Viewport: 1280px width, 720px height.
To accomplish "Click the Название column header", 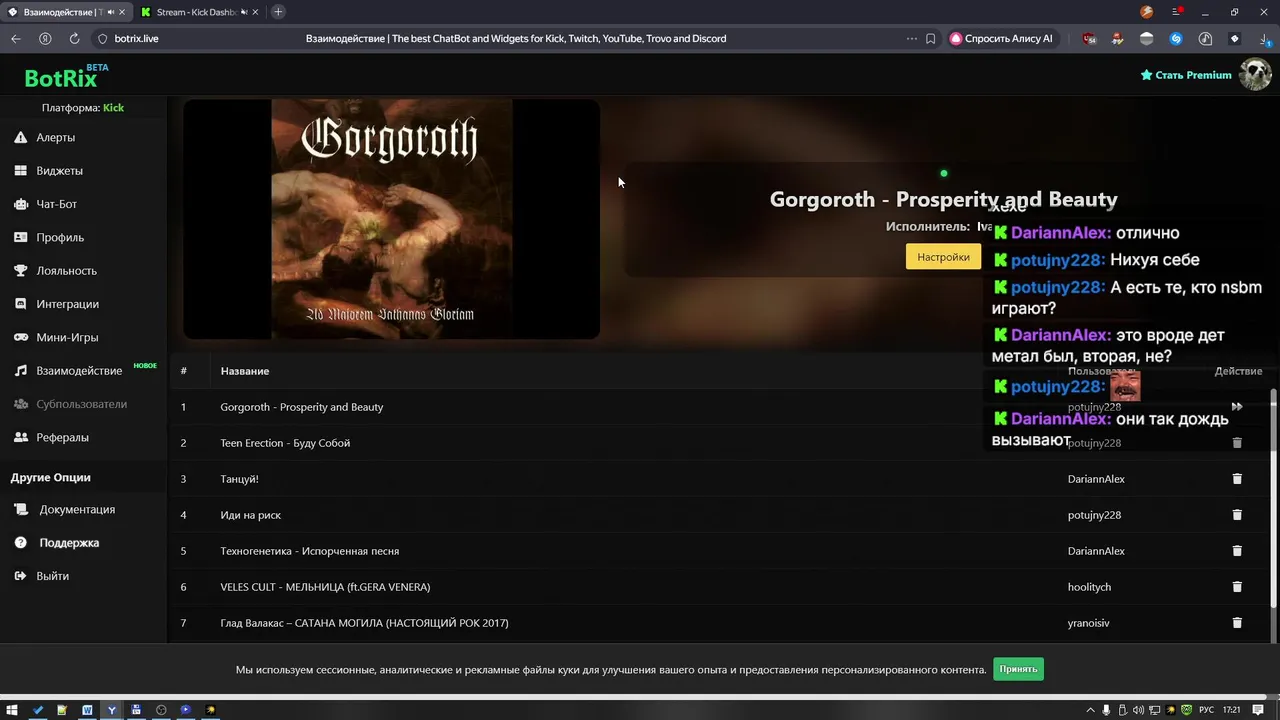I will 245,371.
